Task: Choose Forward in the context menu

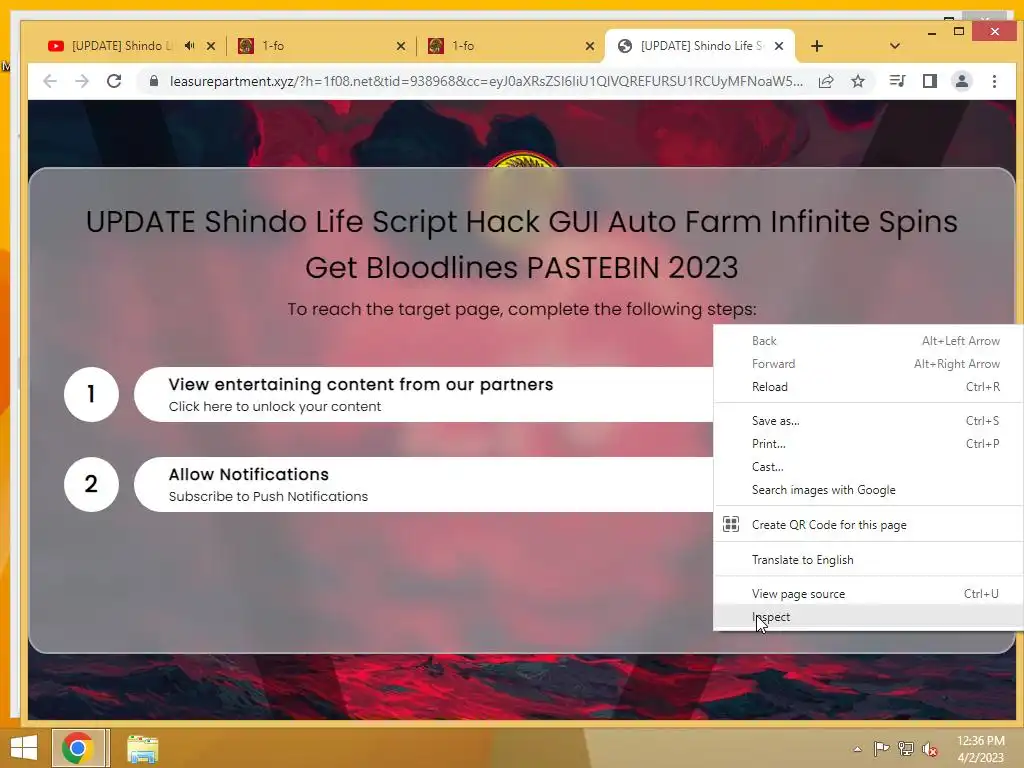Action: pyautogui.click(x=868, y=364)
